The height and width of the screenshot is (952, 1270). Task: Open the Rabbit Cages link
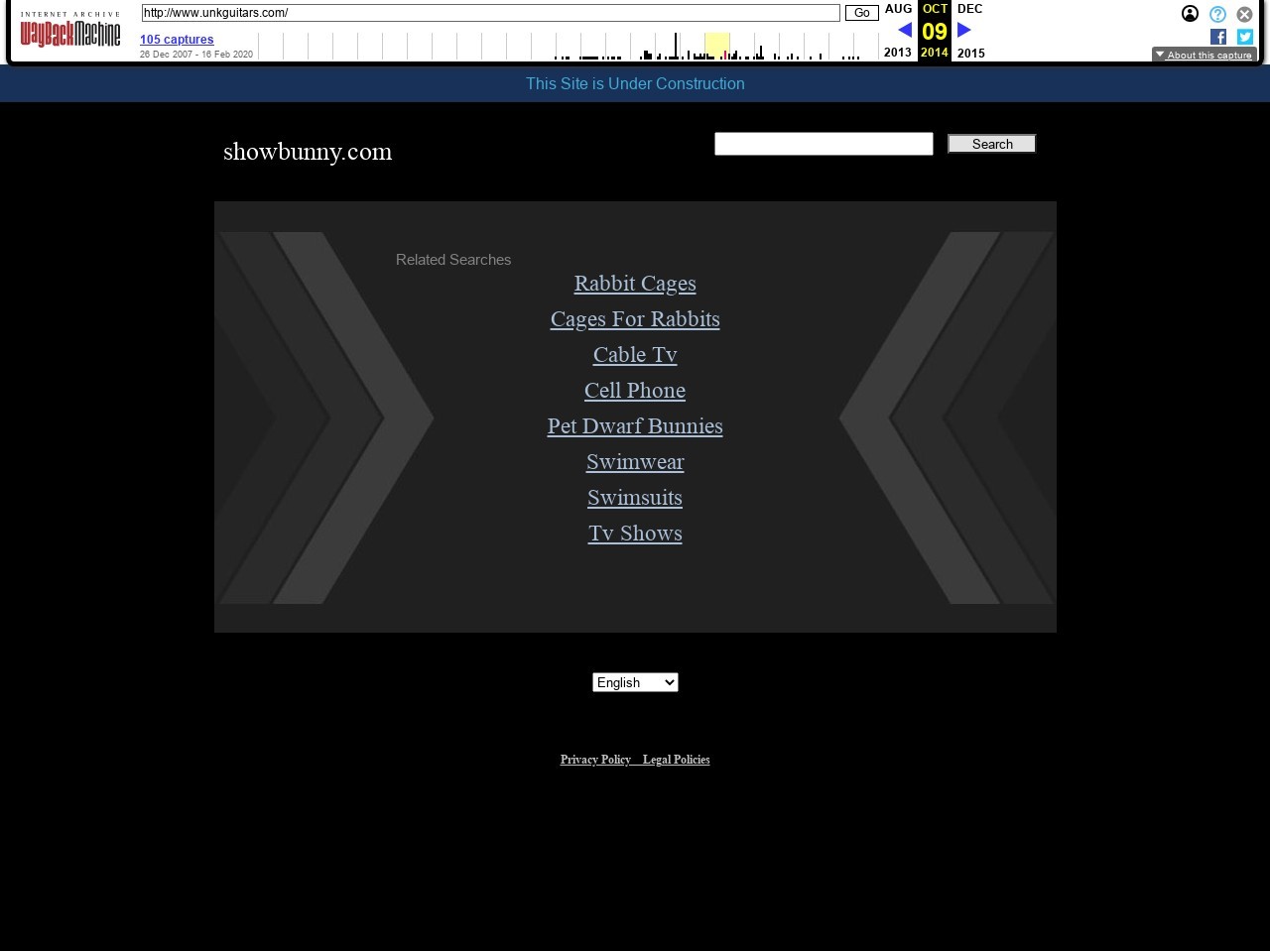pyautogui.click(x=635, y=284)
